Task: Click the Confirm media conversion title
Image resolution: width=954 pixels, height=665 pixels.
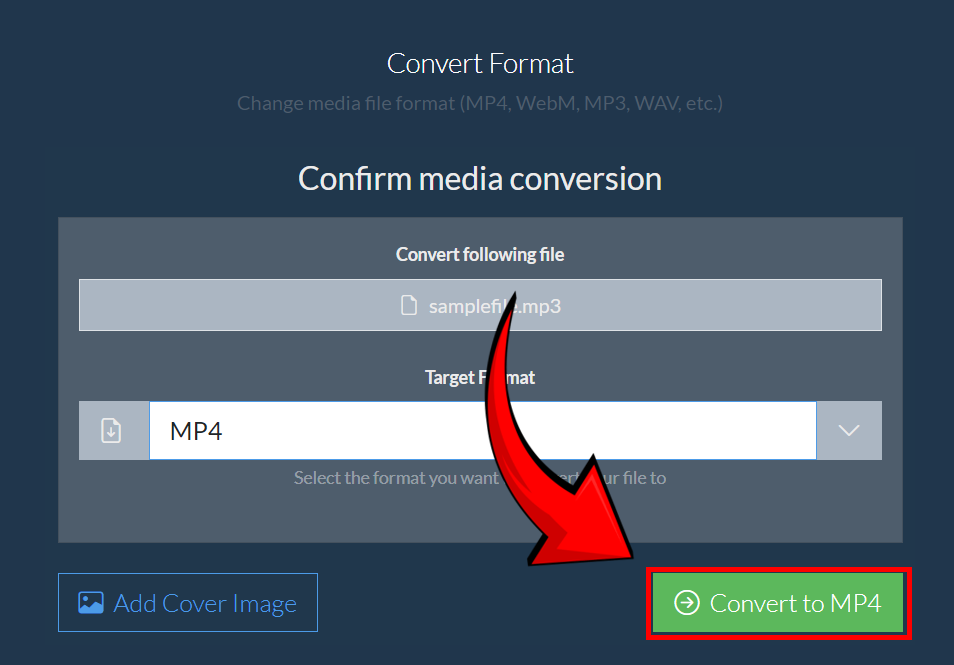Action: point(480,179)
